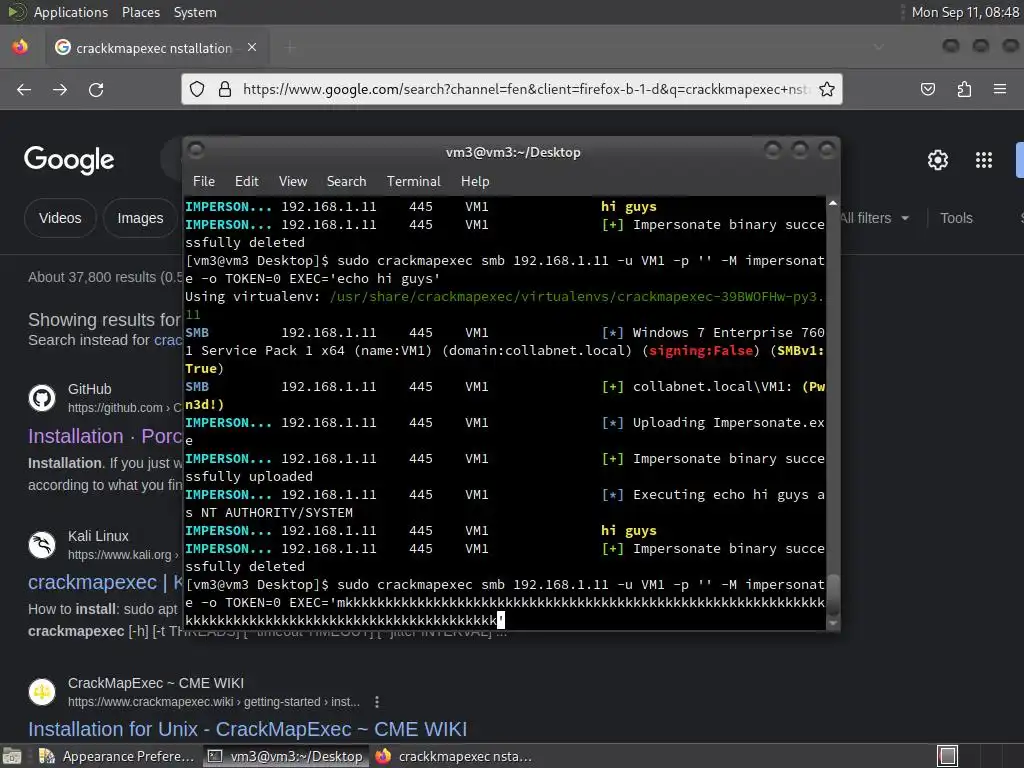Image resolution: width=1024 pixels, height=768 pixels.
Task: Expand the All filters dropdown
Action: pos(874,218)
